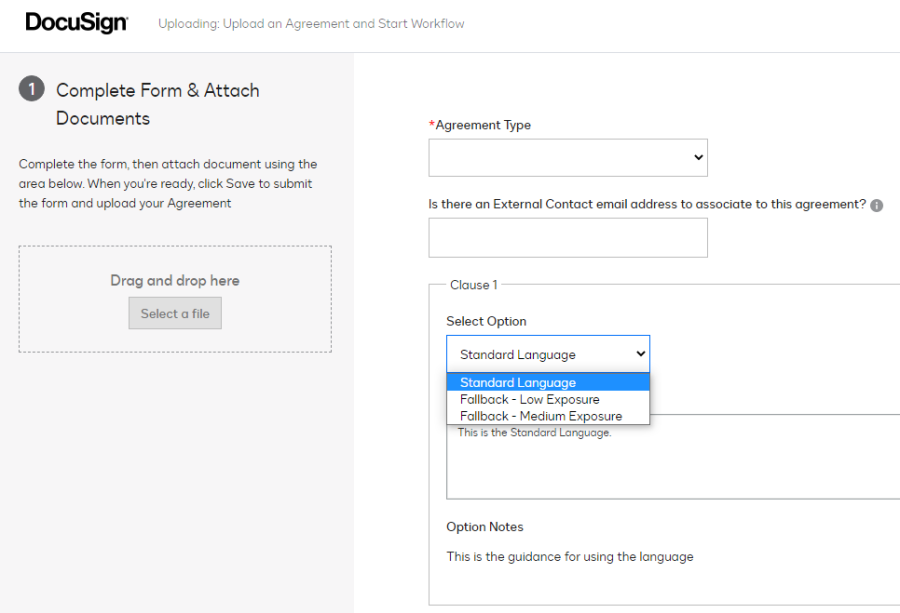Click the Clause 1 section label
The image size is (900, 613).
474,285
